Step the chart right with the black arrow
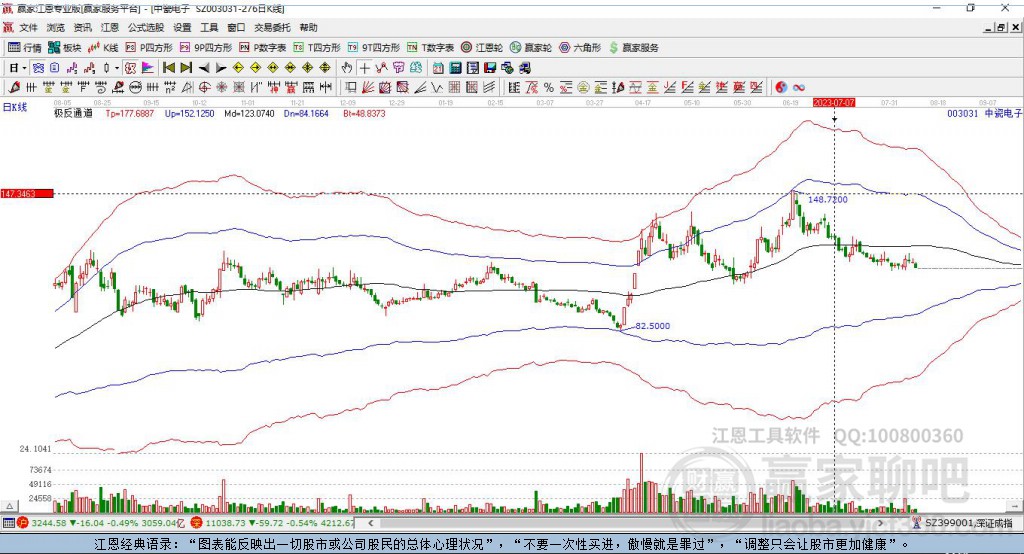This screenshot has height=554, width=1024. coord(221,68)
